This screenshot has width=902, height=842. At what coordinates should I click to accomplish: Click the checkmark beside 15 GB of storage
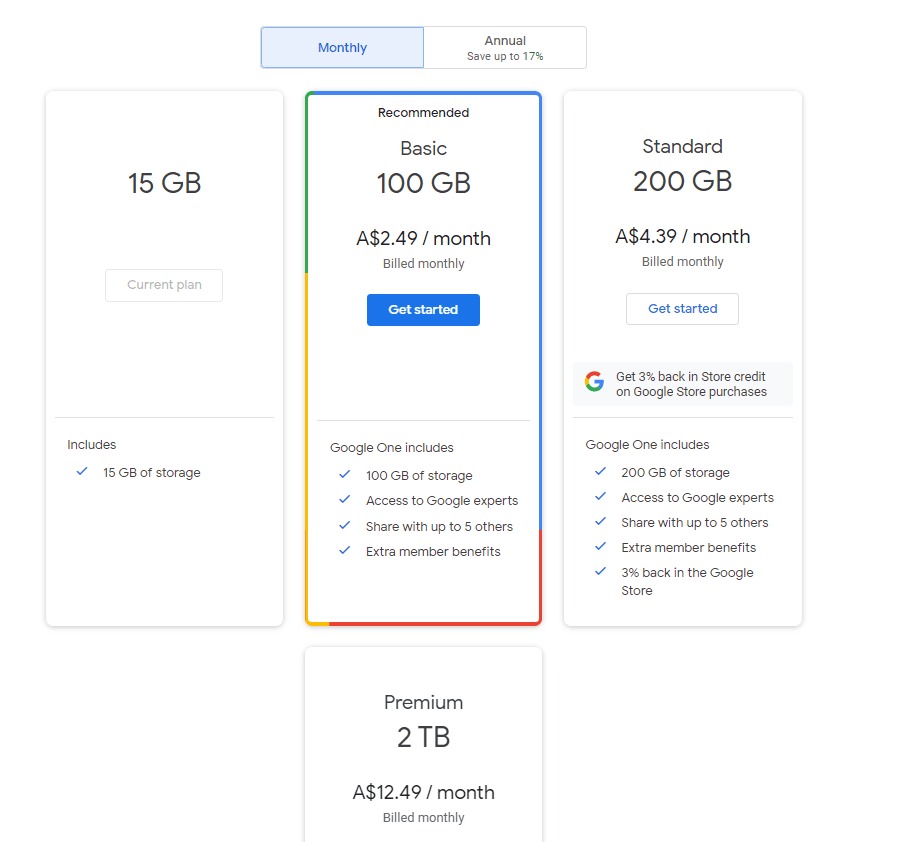[82, 471]
